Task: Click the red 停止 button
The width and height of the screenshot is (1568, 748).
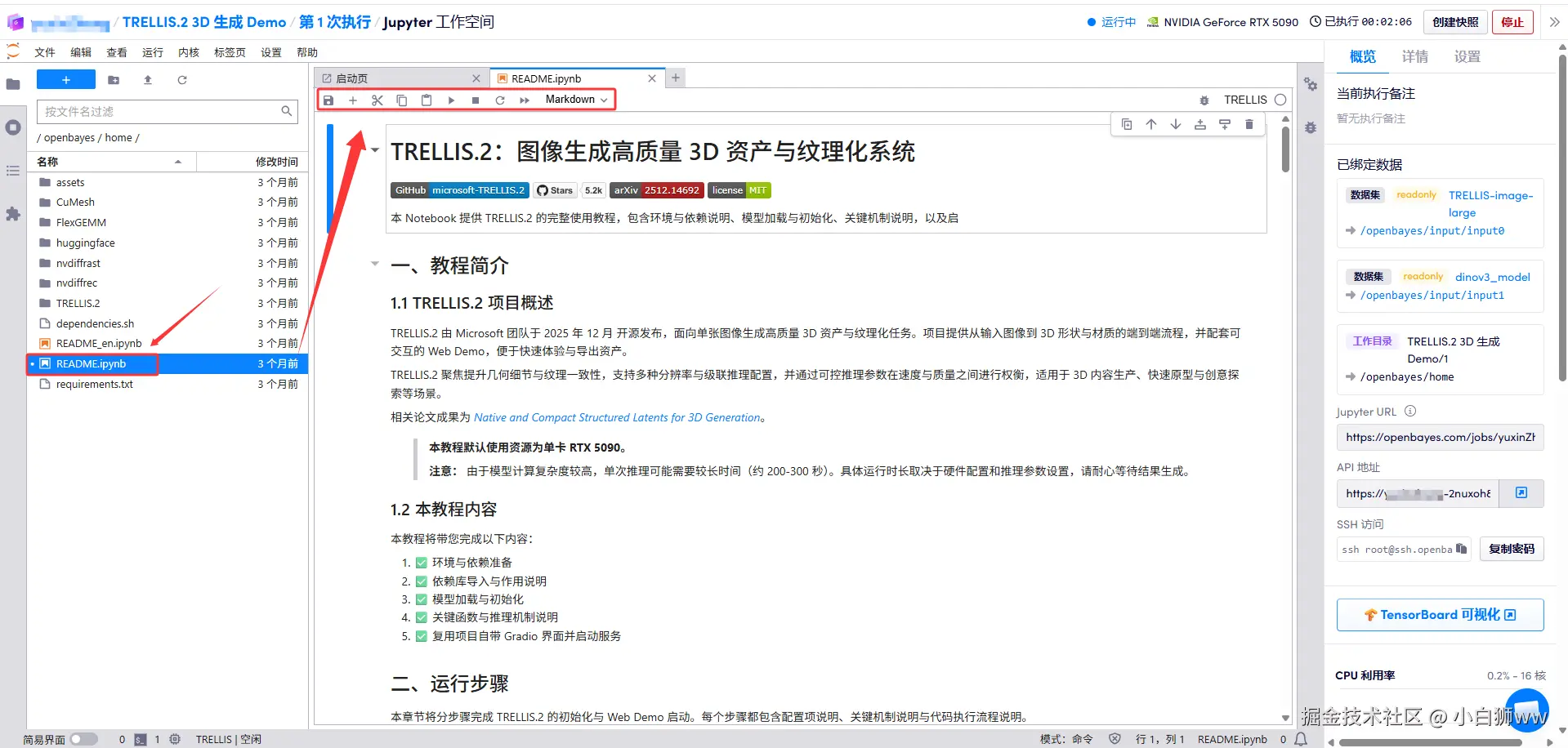Action: (1512, 22)
